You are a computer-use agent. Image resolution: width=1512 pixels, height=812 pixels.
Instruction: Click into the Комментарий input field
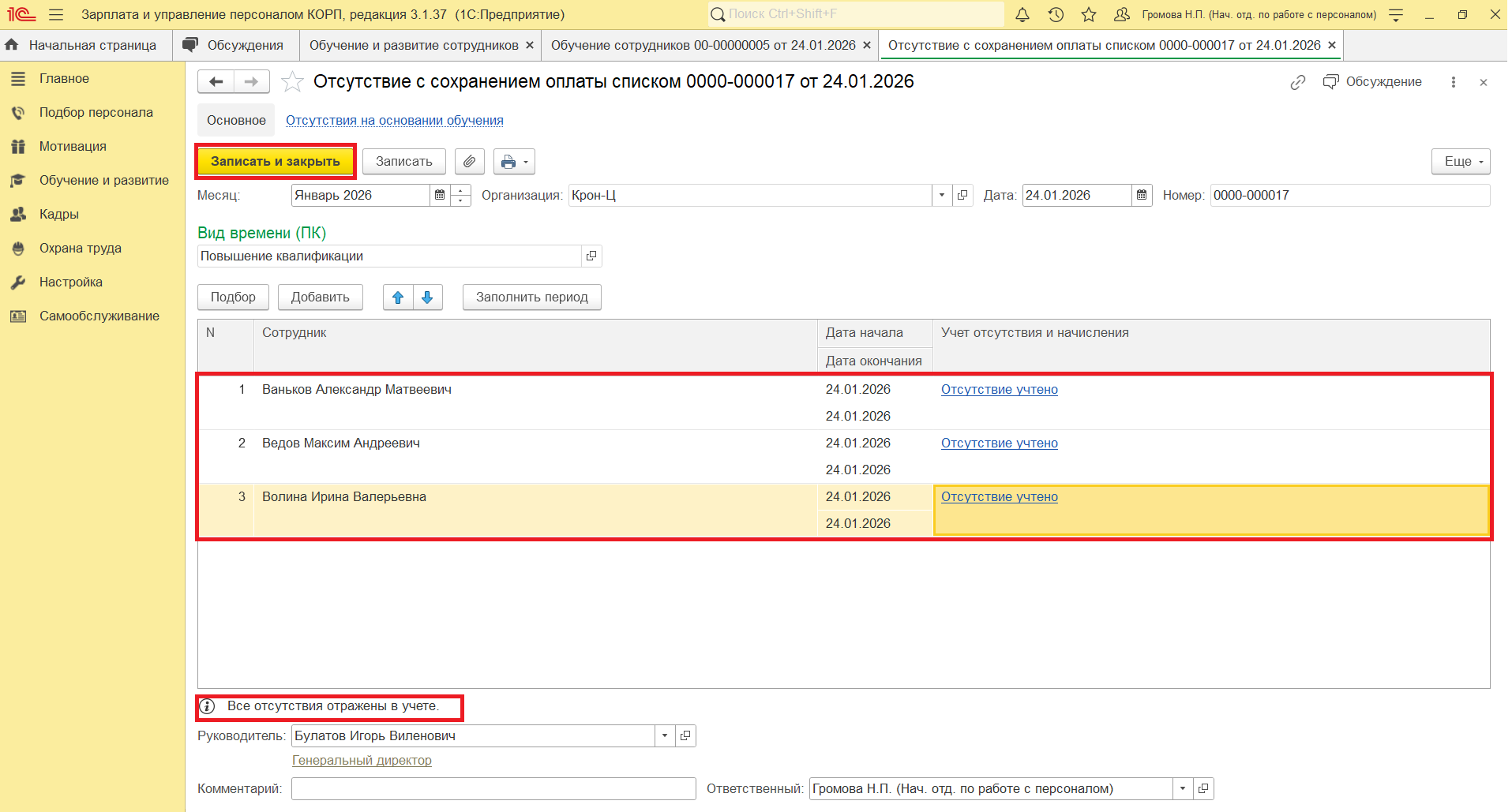493,789
